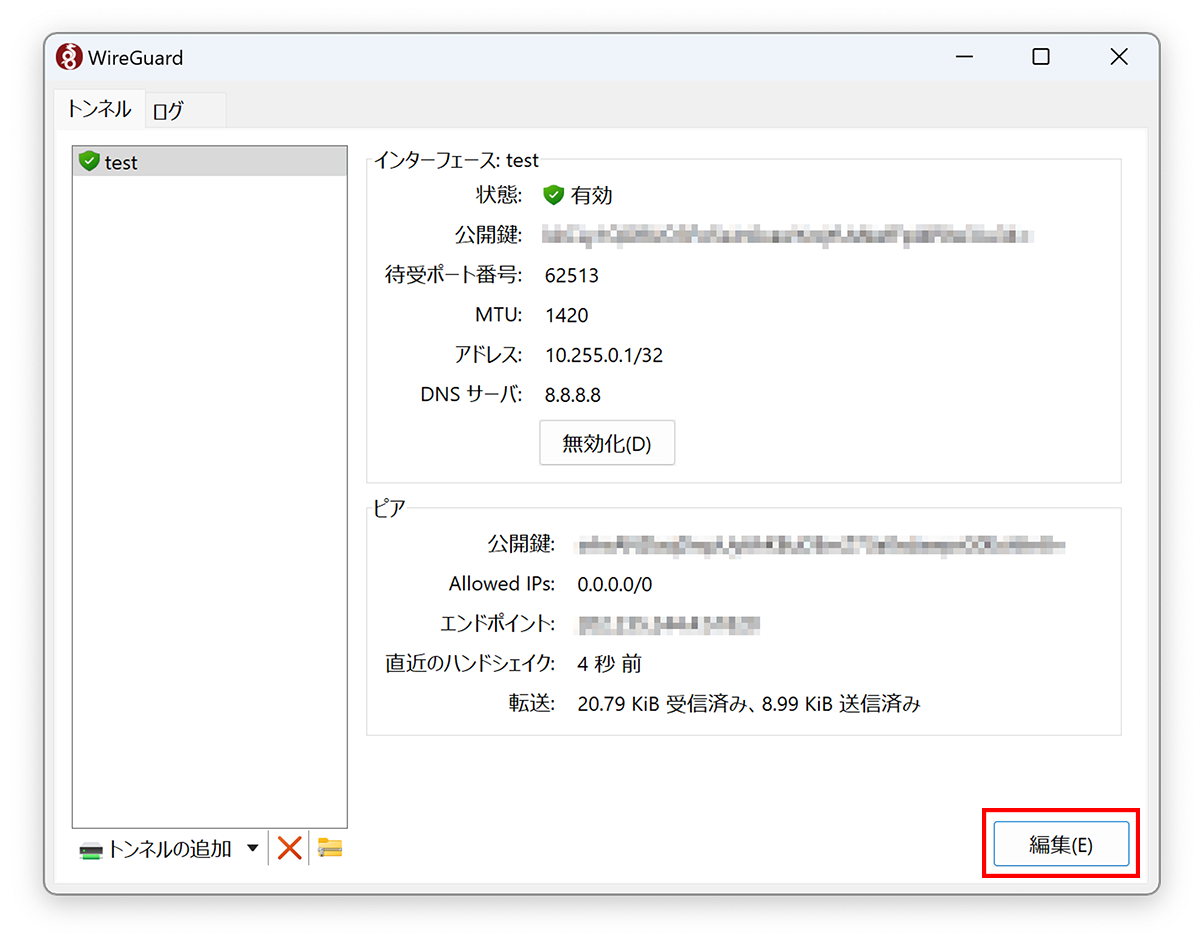Screen dimensions: 1200x940
Task: Select the トンネル tab
Action: (x=99, y=111)
